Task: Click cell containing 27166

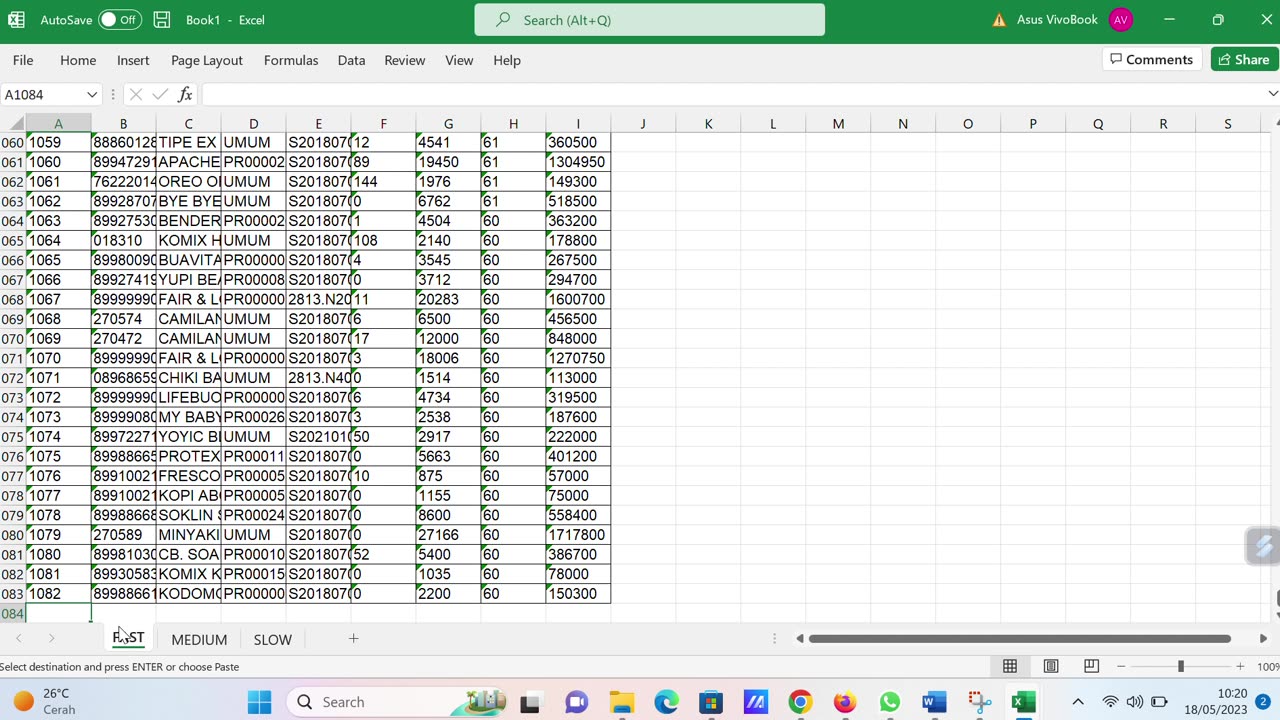Action: pyautogui.click(x=448, y=535)
